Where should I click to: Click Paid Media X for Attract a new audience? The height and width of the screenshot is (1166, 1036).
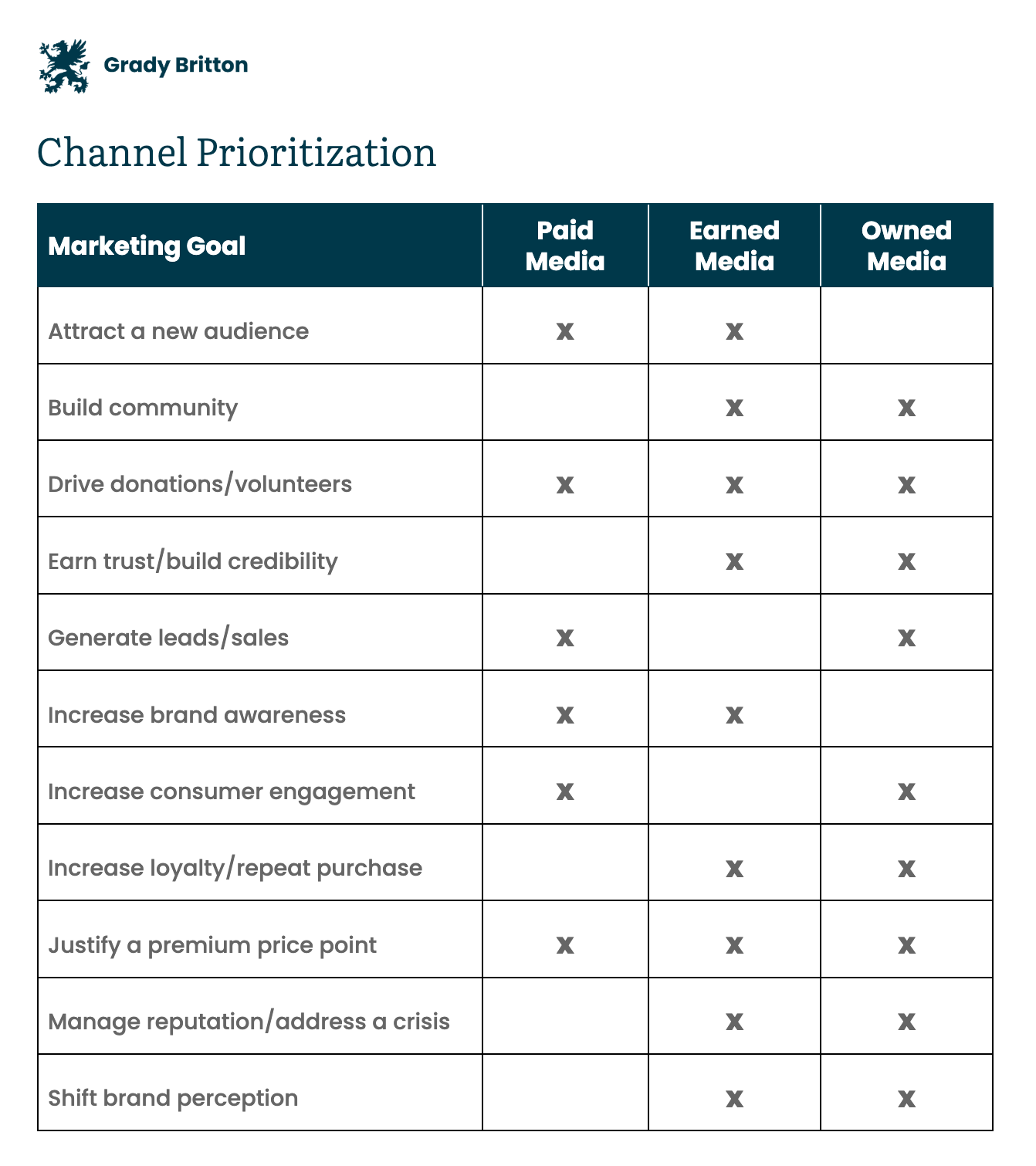pyautogui.click(x=565, y=332)
